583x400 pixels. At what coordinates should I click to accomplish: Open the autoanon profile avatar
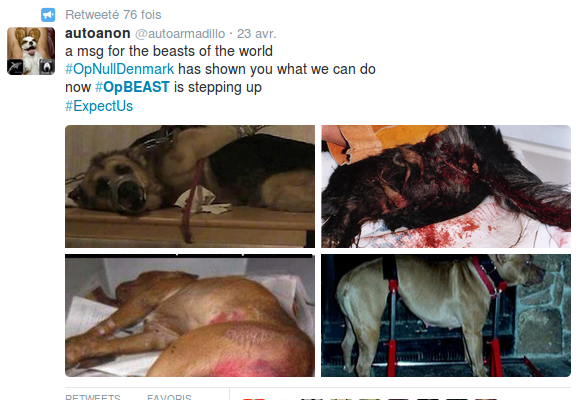tap(31, 51)
